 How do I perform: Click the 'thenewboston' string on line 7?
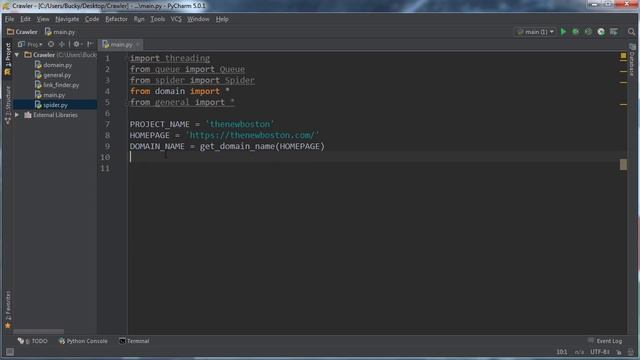coord(240,124)
